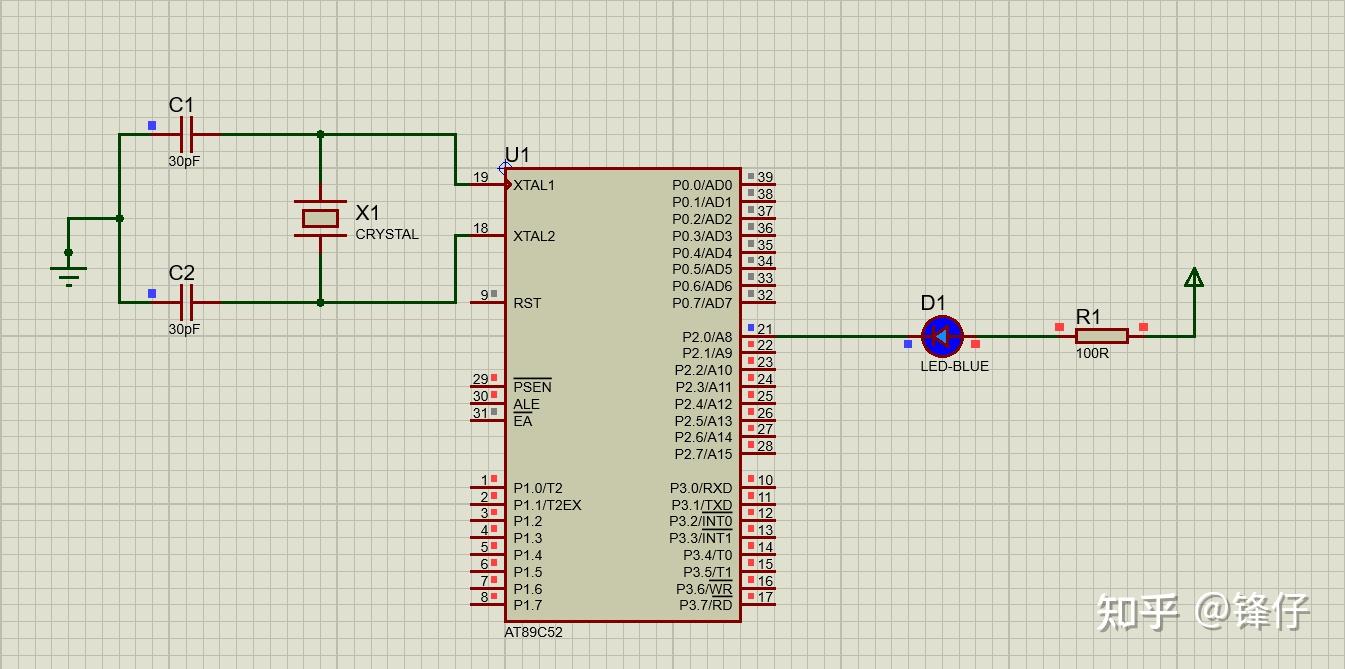1345x669 pixels.
Task: Click the C1 reference label
Action: pyautogui.click(x=181, y=105)
